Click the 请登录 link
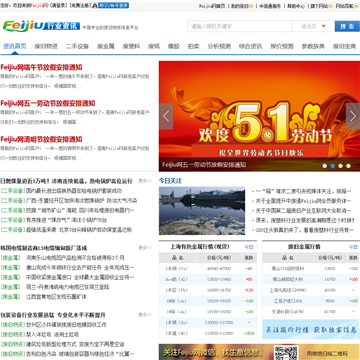The image size is (360, 360). click(x=59, y=6)
